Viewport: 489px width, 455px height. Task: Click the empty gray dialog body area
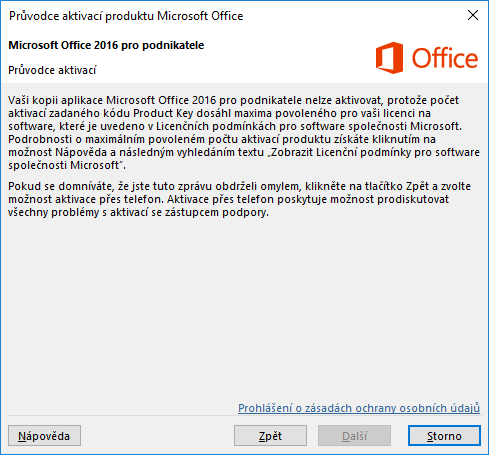point(244,308)
